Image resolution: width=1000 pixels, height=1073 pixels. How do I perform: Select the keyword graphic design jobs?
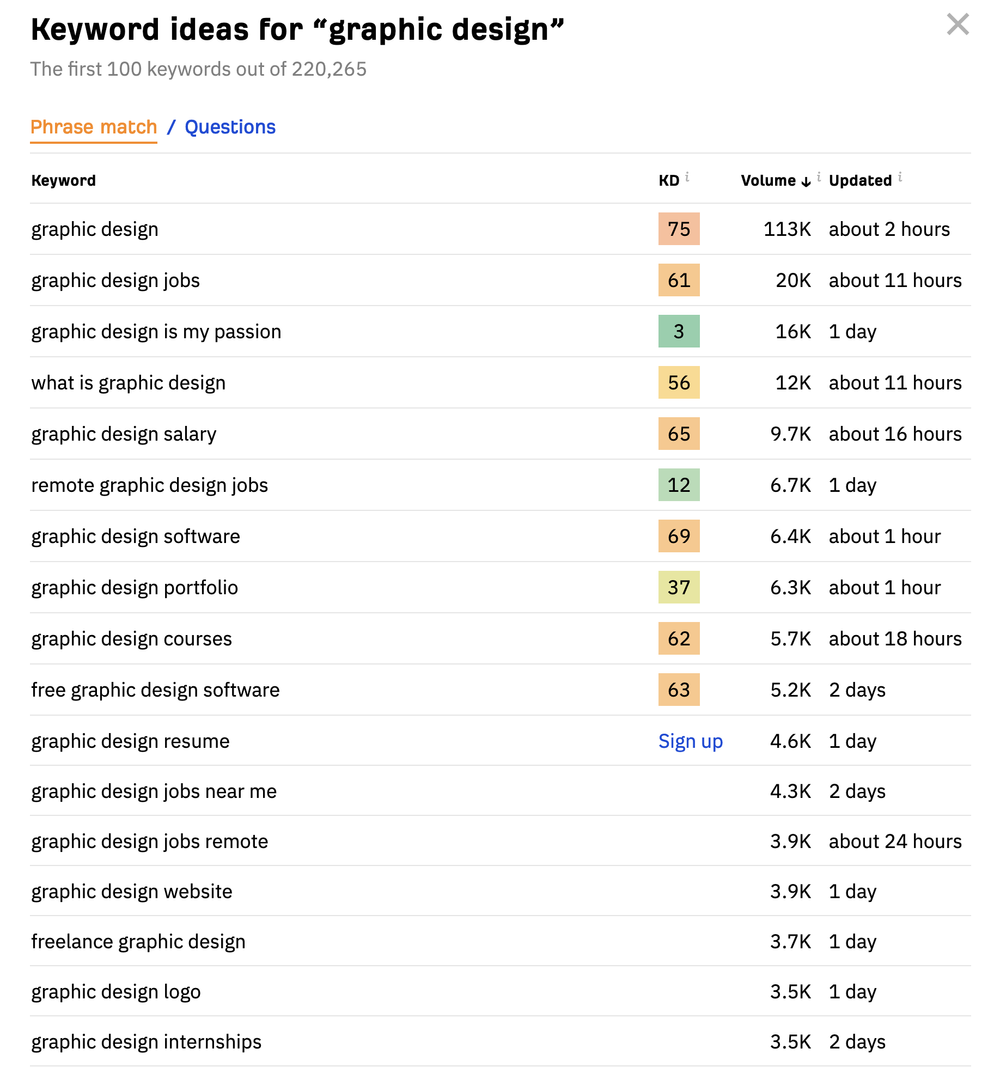point(116,281)
